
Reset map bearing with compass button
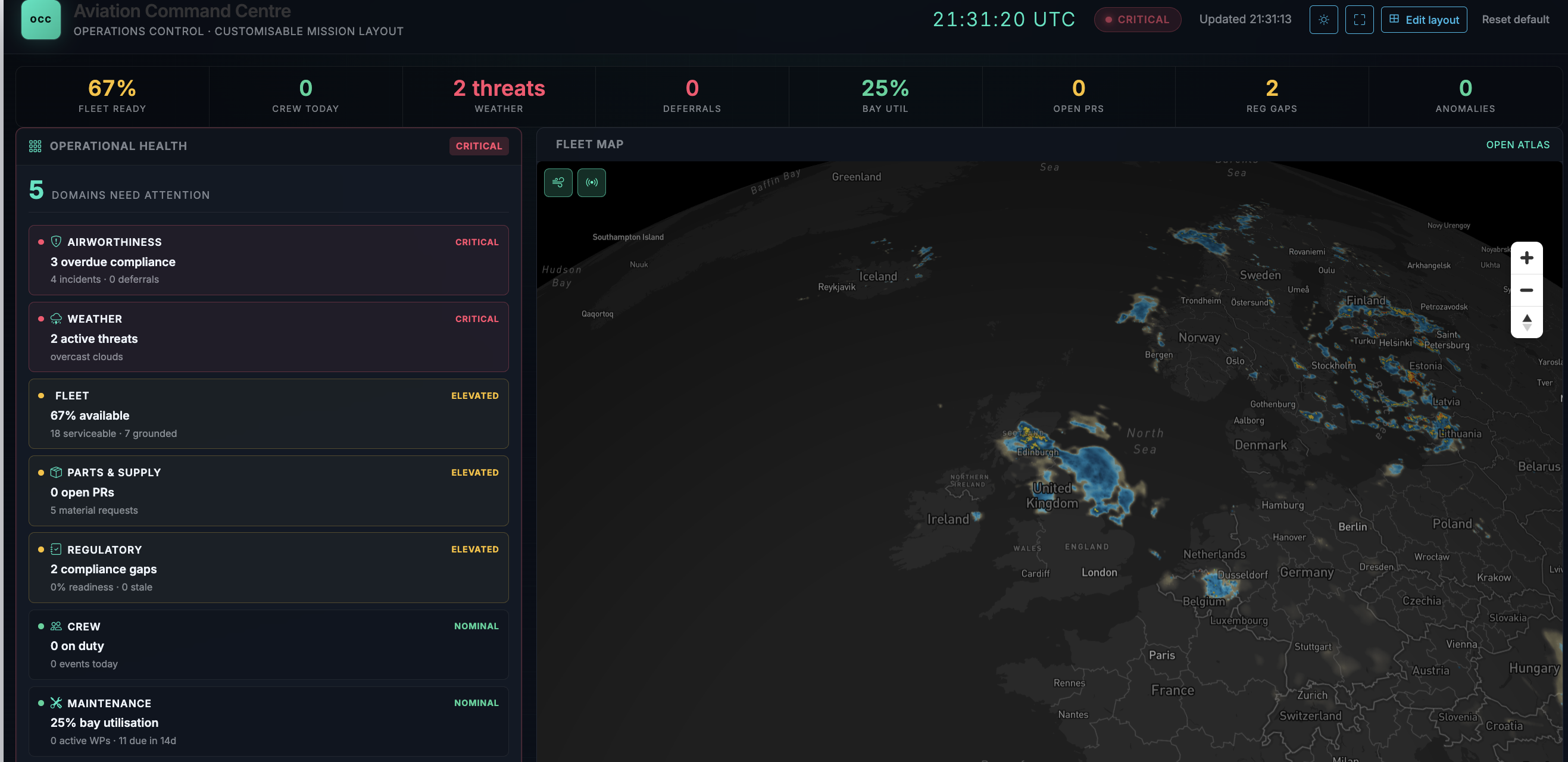click(1526, 322)
